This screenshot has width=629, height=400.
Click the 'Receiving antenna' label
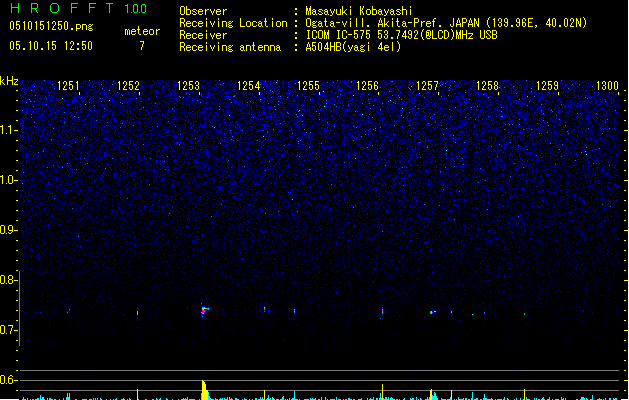(230, 47)
